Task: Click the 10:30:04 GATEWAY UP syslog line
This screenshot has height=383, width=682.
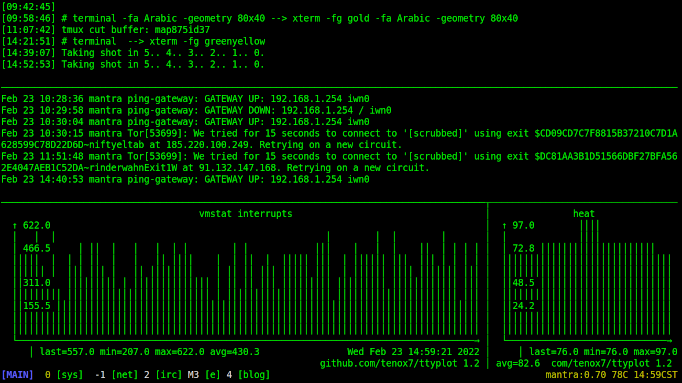Action: [x=185, y=122]
